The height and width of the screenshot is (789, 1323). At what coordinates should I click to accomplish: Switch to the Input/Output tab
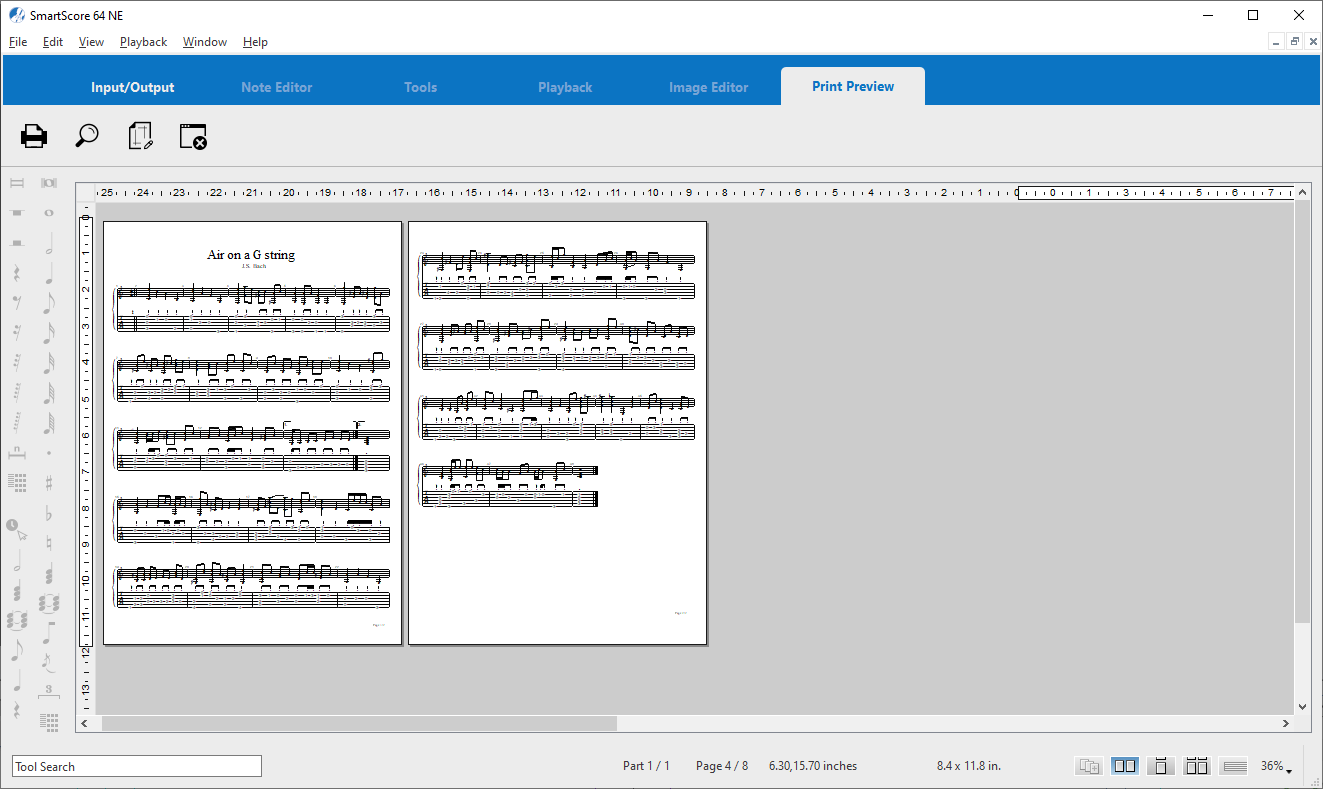click(x=133, y=87)
